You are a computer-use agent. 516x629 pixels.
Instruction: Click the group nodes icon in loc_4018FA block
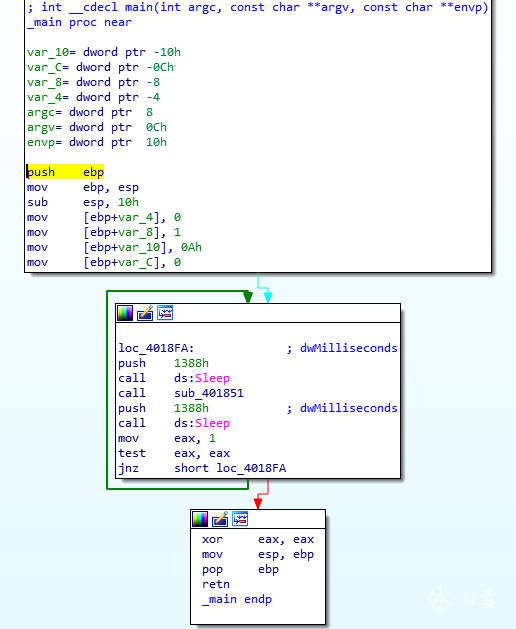pyautogui.click(x=165, y=313)
